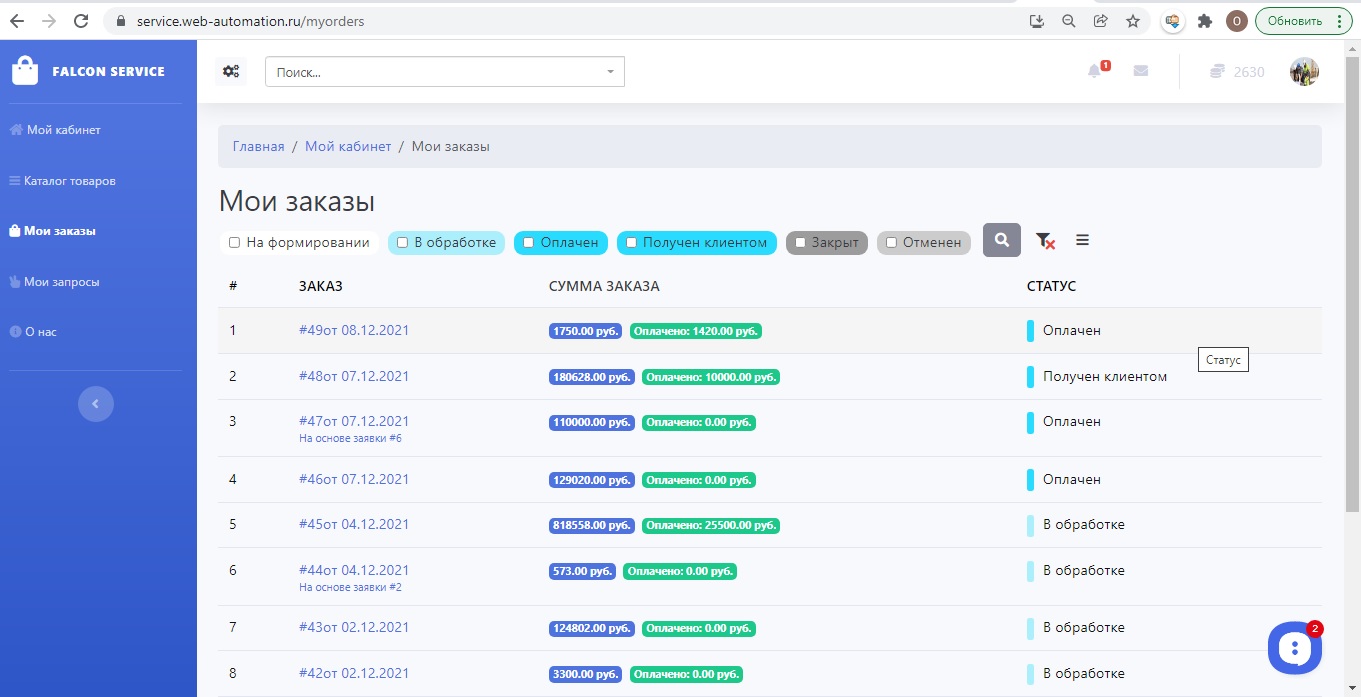
Task: Click the settings gears icon
Action: [x=231, y=71]
